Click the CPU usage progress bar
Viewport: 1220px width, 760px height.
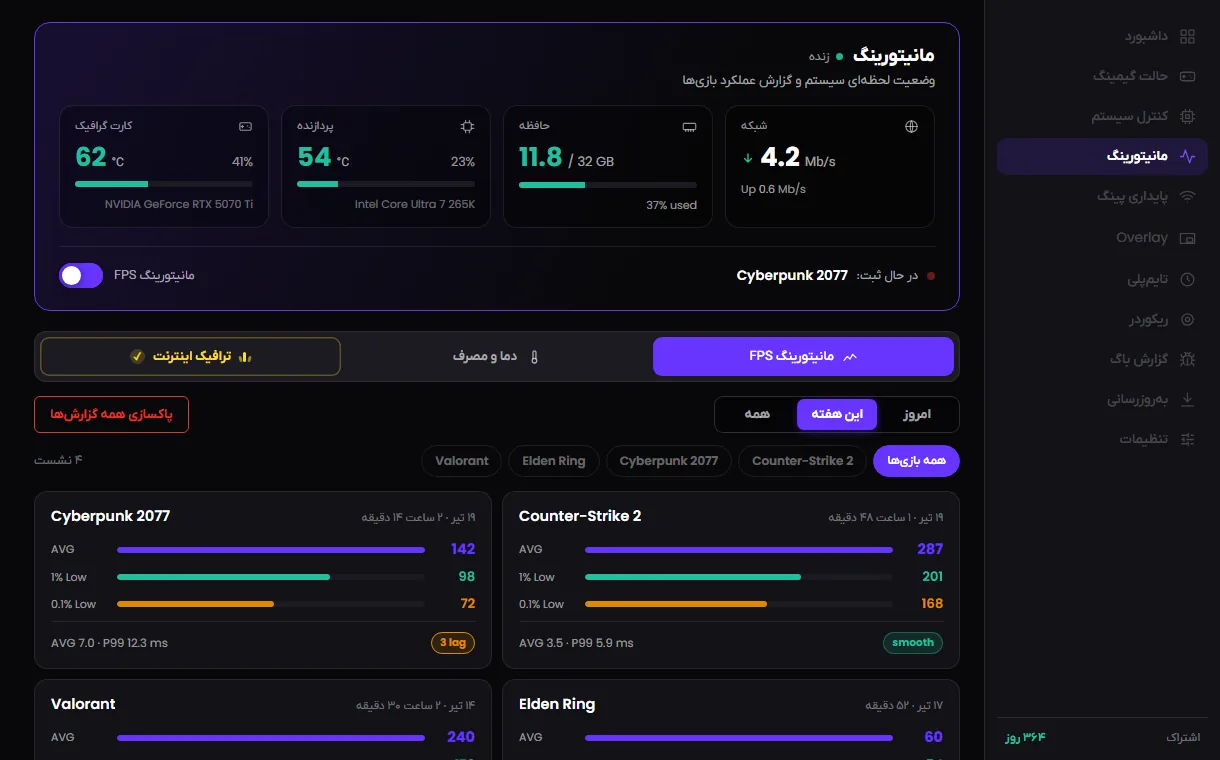click(x=386, y=184)
